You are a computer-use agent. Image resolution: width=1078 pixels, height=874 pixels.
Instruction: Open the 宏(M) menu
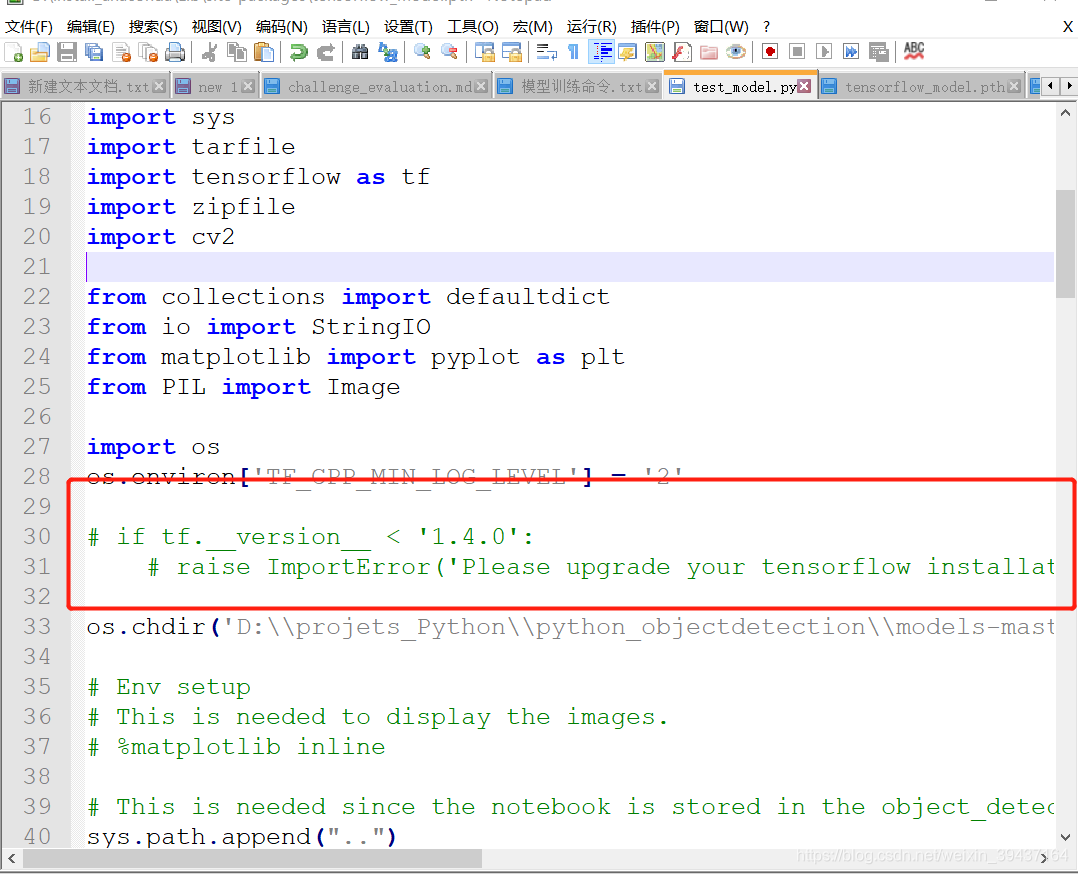(533, 27)
